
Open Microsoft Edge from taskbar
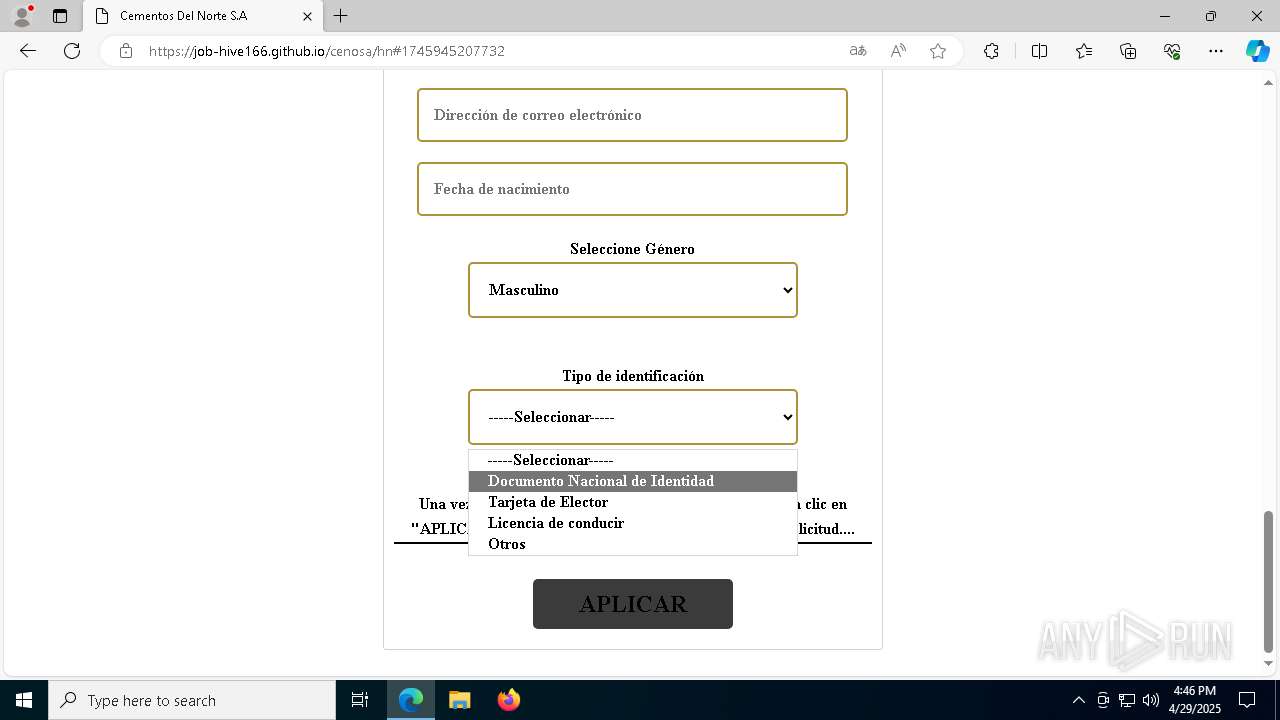coord(411,700)
